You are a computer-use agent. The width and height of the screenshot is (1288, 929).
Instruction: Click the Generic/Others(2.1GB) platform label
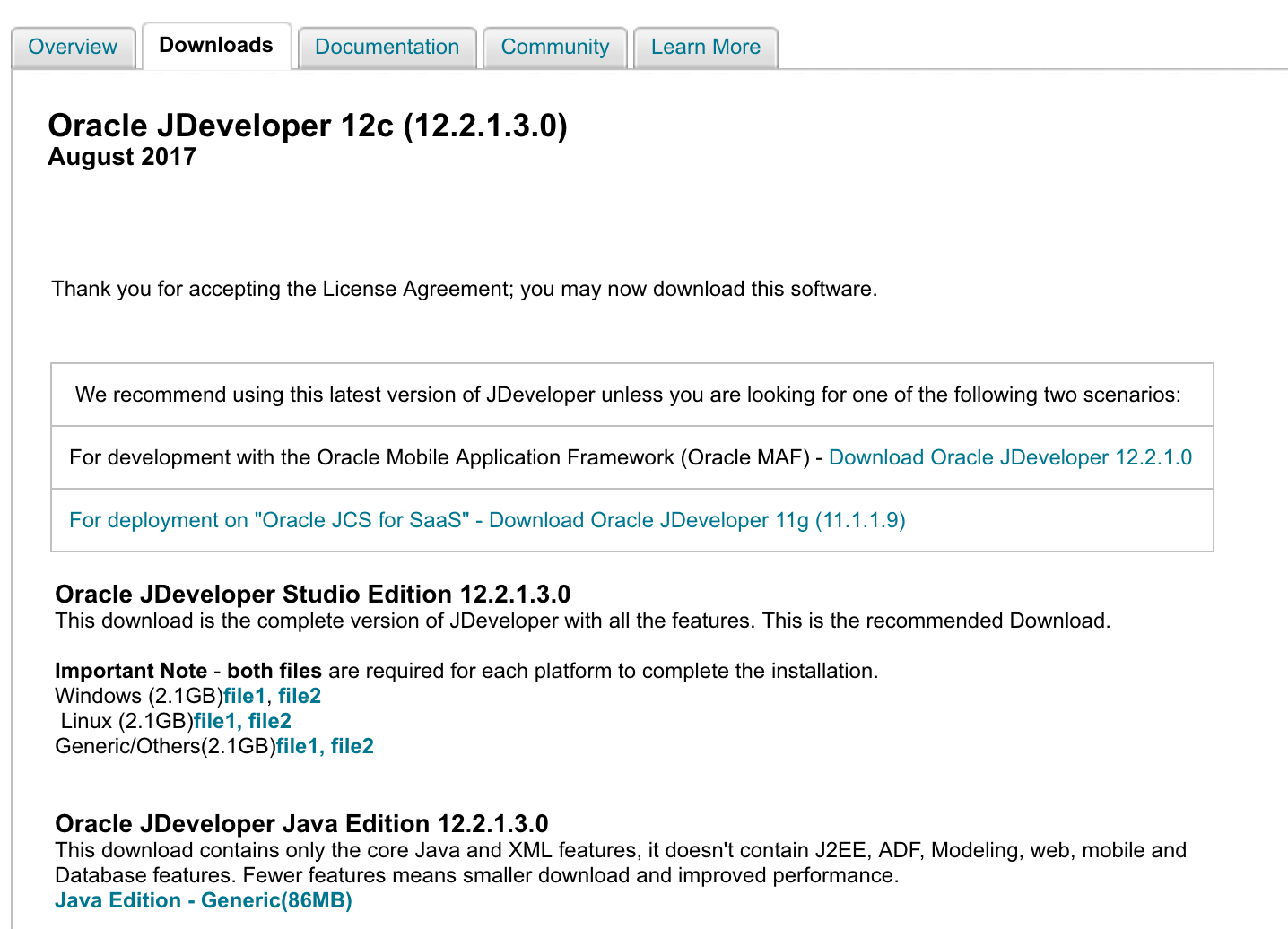(165, 746)
